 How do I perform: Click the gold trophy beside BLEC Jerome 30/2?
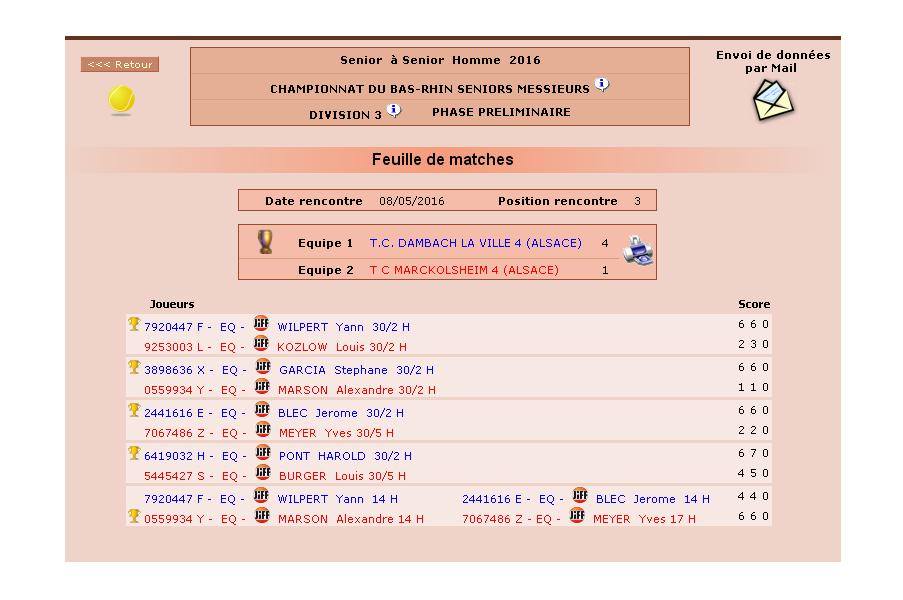click(134, 410)
